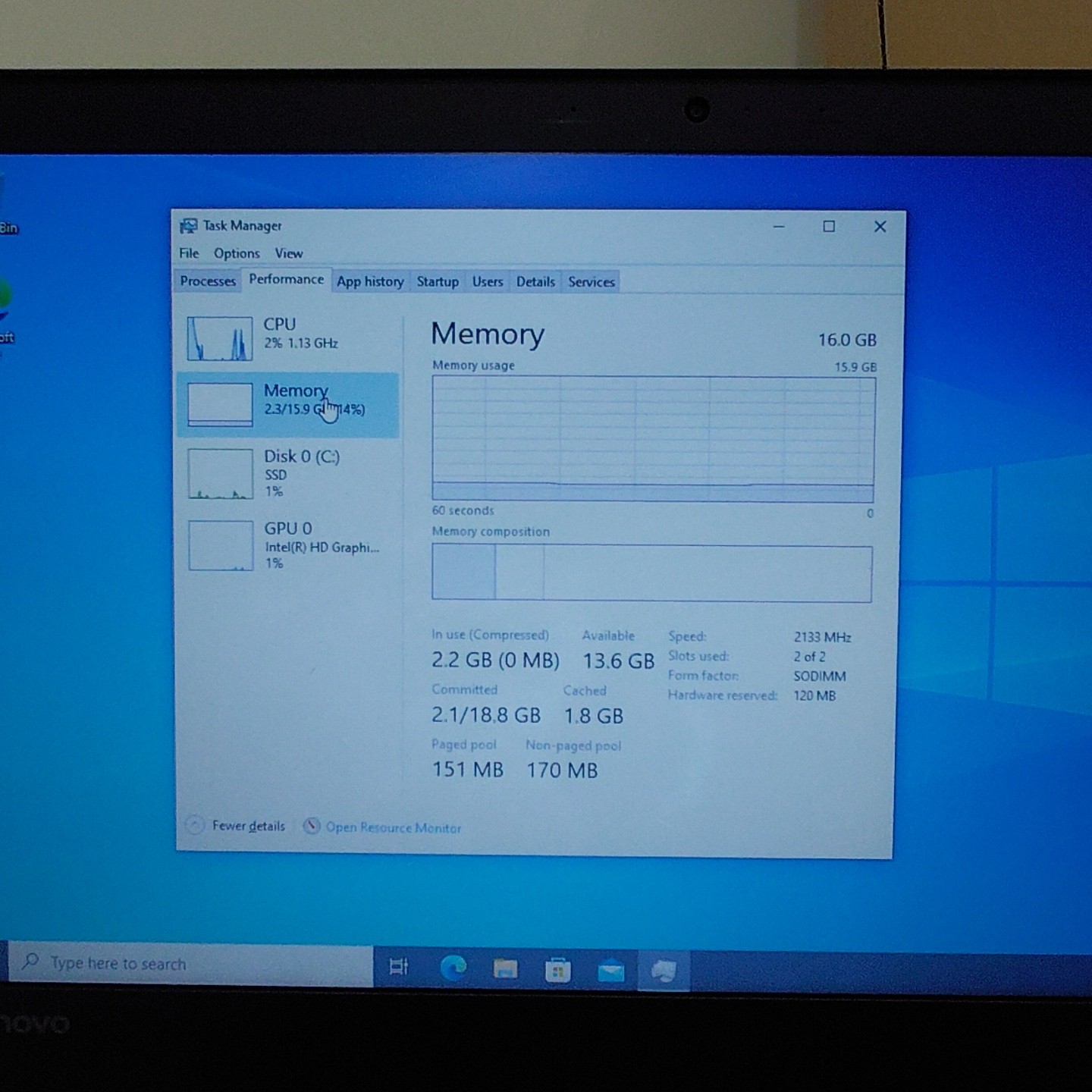Switch to the Startup tab

[438, 281]
